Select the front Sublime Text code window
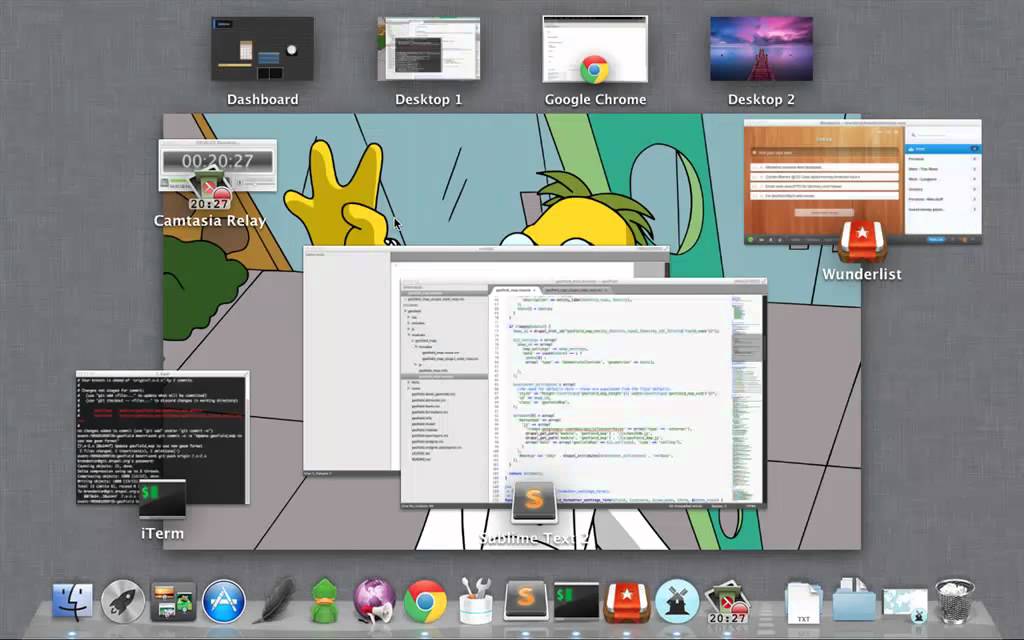The height and width of the screenshot is (640, 1024). click(x=583, y=393)
